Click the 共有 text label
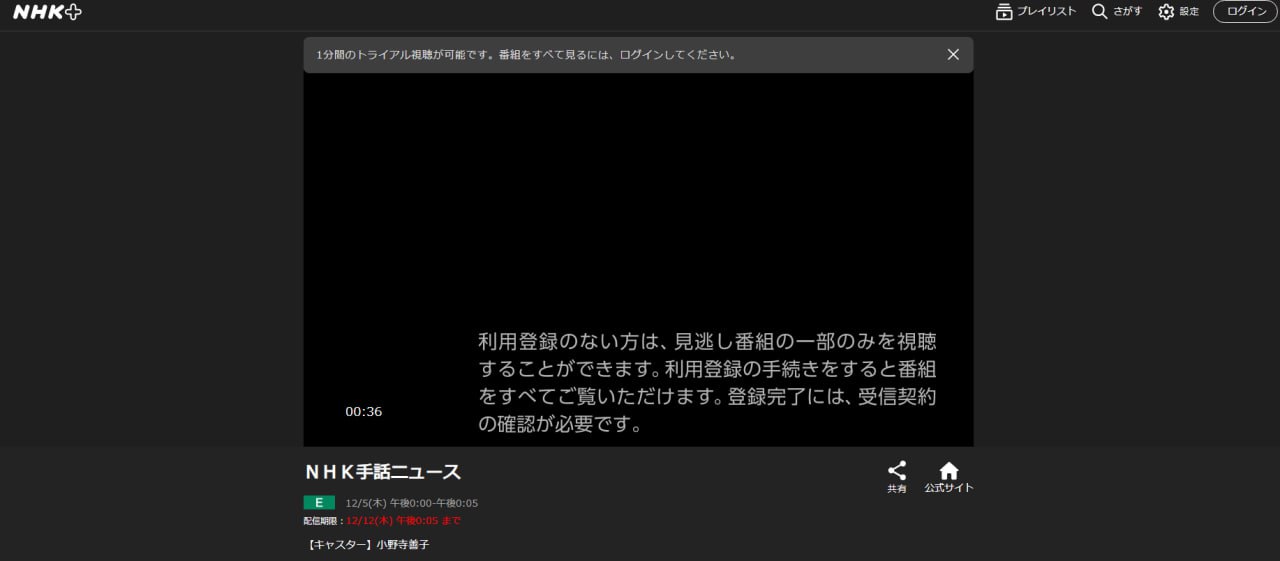This screenshot has height=561, width=1280. [897, 489]
